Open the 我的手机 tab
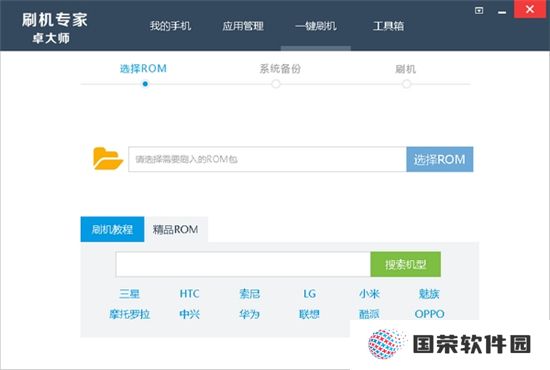The height and width of the screenshot is (370, 550). coord(170,26)
